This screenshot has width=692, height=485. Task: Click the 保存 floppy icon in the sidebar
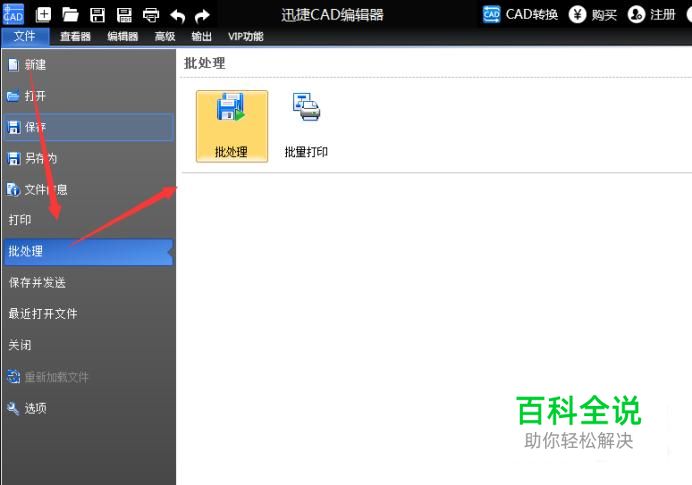click(14, 128)
